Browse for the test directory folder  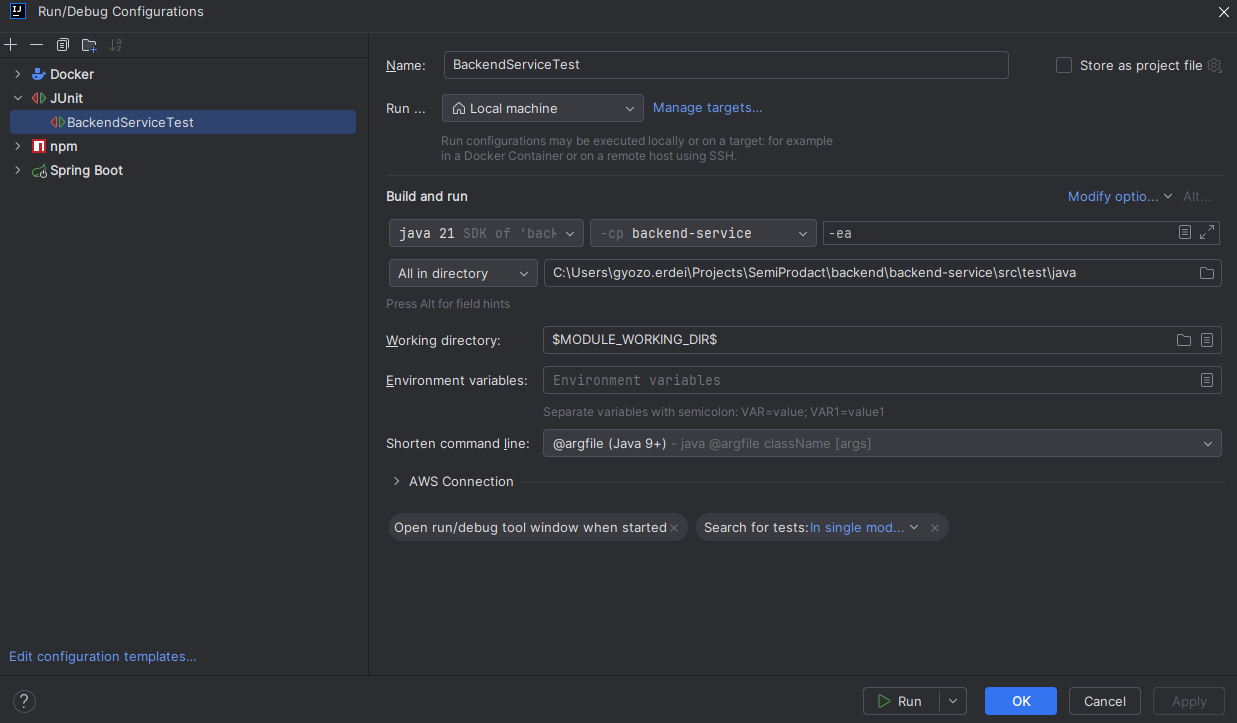tap(1206, 272)
